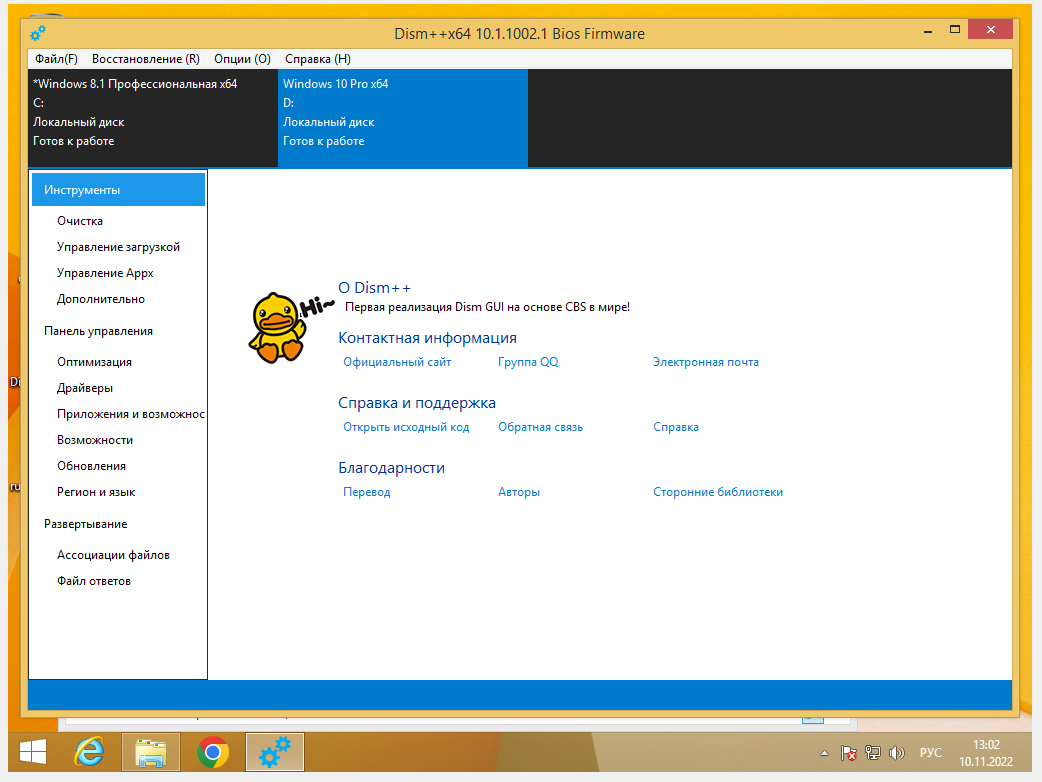
Task: Show hidden tray icons arrow
Action: (824, 753)
